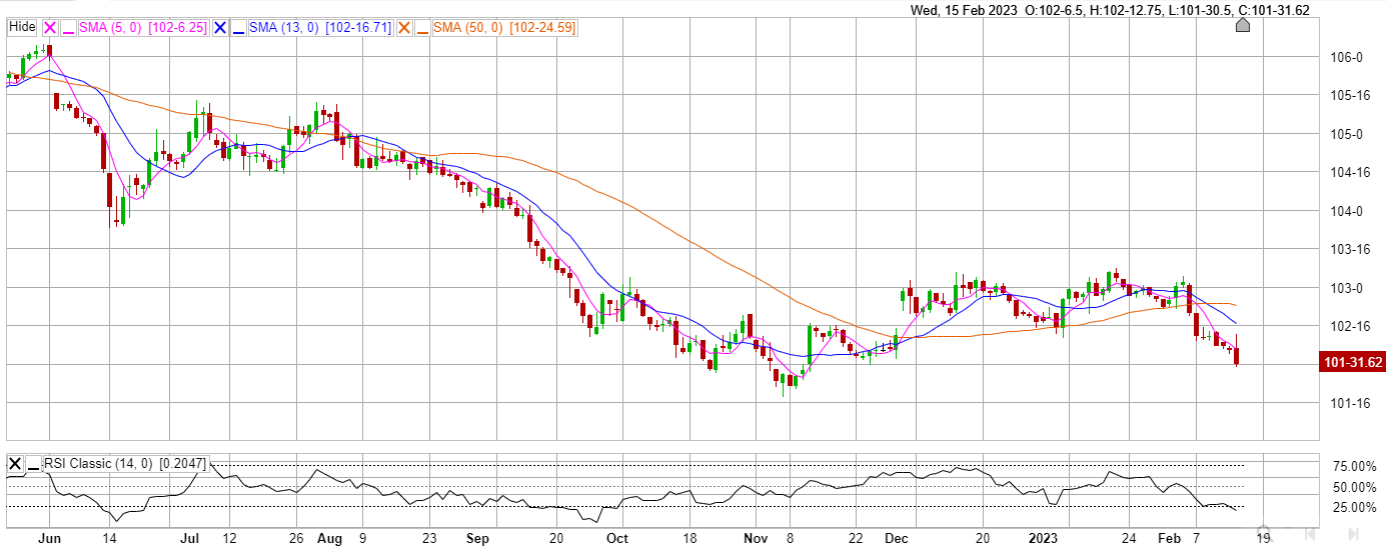This screenshot has height=553, width=1387.
Task: Click the gray up-arrow icon at top right
Action: 1243,25
